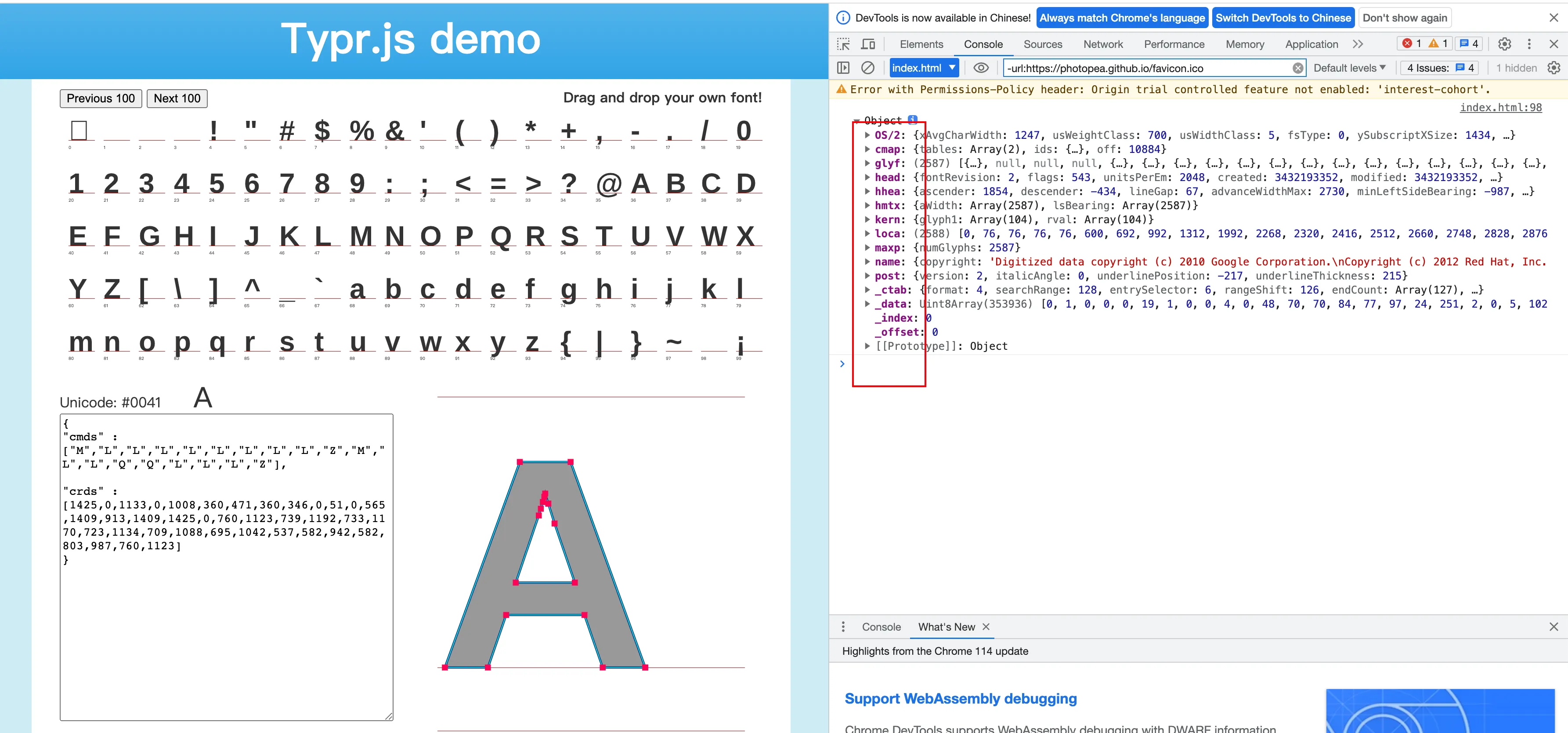Click the Next 100 button
Viewport: 1568px width, 733px height.
(x=177, y=98)
